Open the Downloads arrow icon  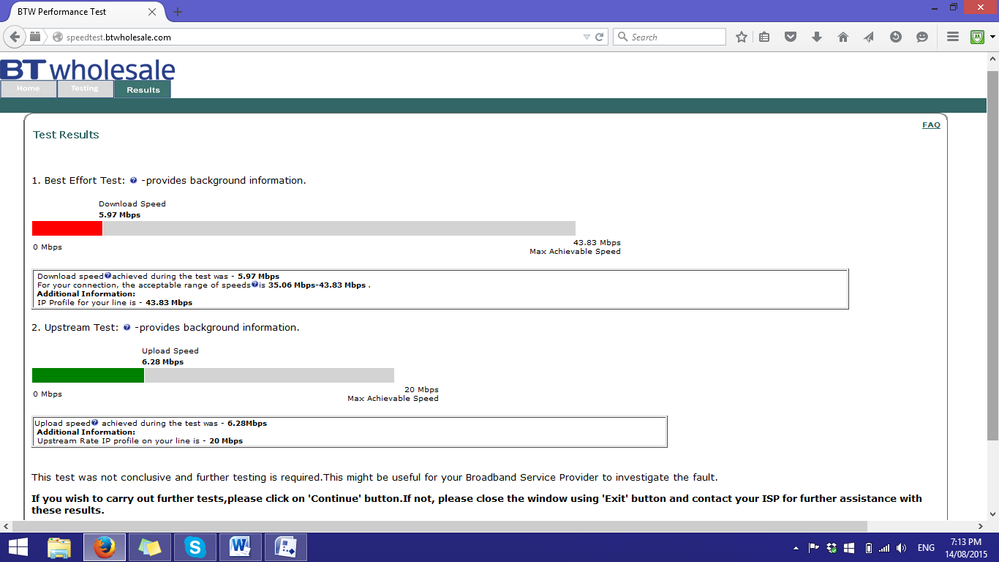(816, 37)
